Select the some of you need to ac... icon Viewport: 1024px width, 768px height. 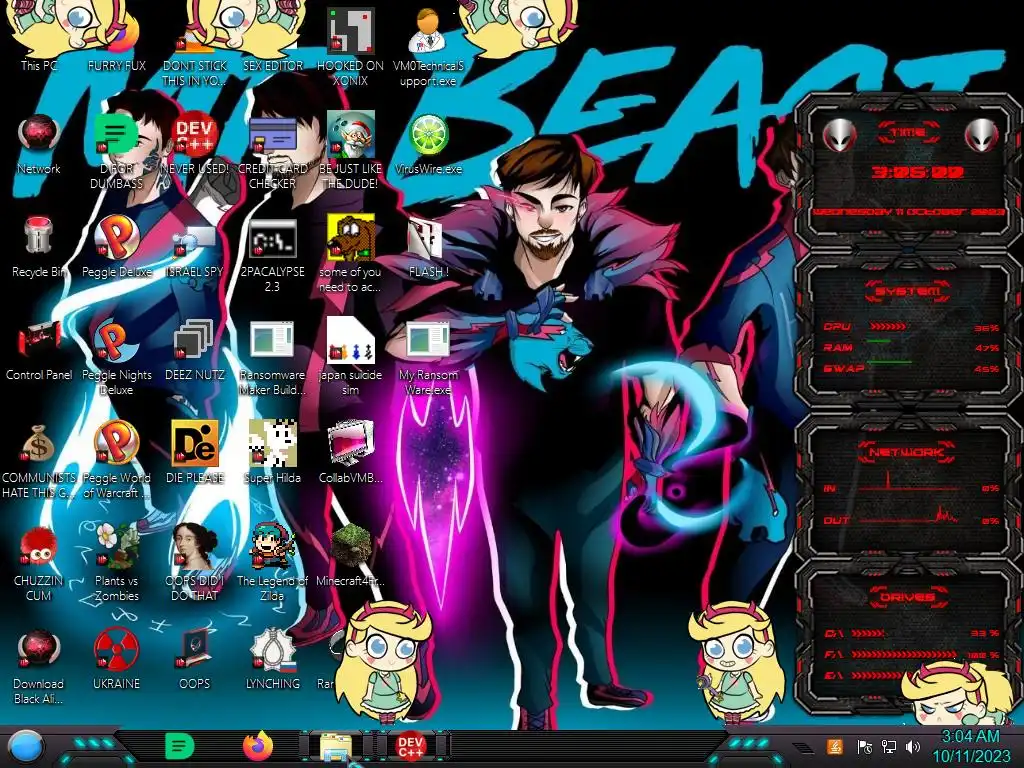coord(350,253)
